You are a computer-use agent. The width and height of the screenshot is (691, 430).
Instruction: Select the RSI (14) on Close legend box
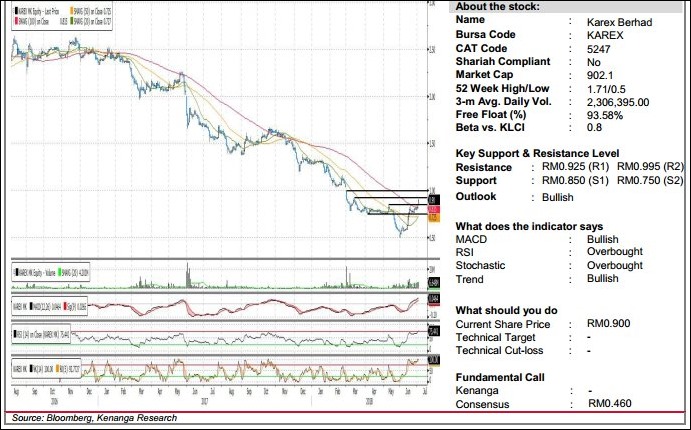click(x=41, y=335)
